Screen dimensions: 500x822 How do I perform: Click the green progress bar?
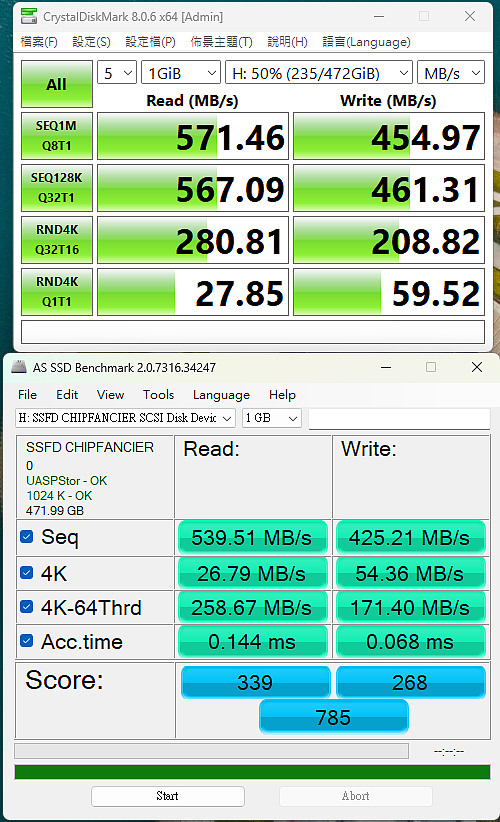click(252, 772)
